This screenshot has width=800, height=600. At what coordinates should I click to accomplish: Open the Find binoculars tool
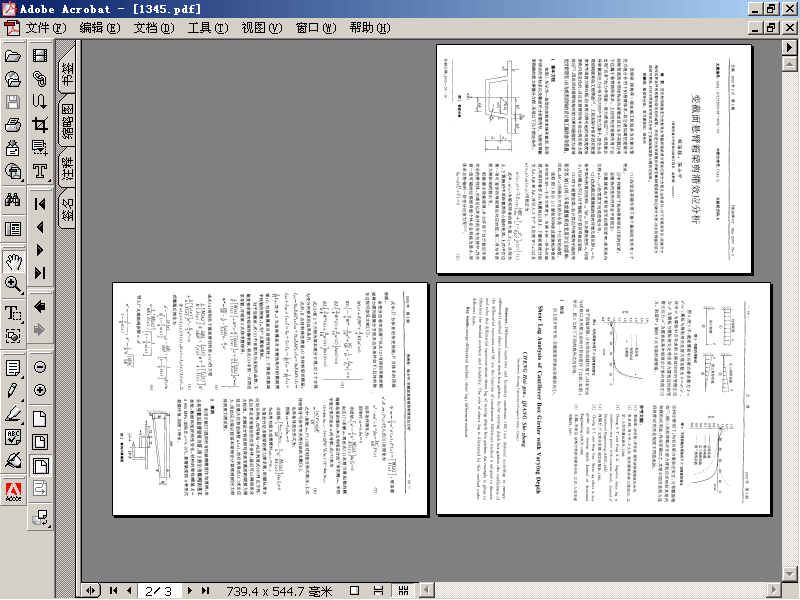pos(13,199)
